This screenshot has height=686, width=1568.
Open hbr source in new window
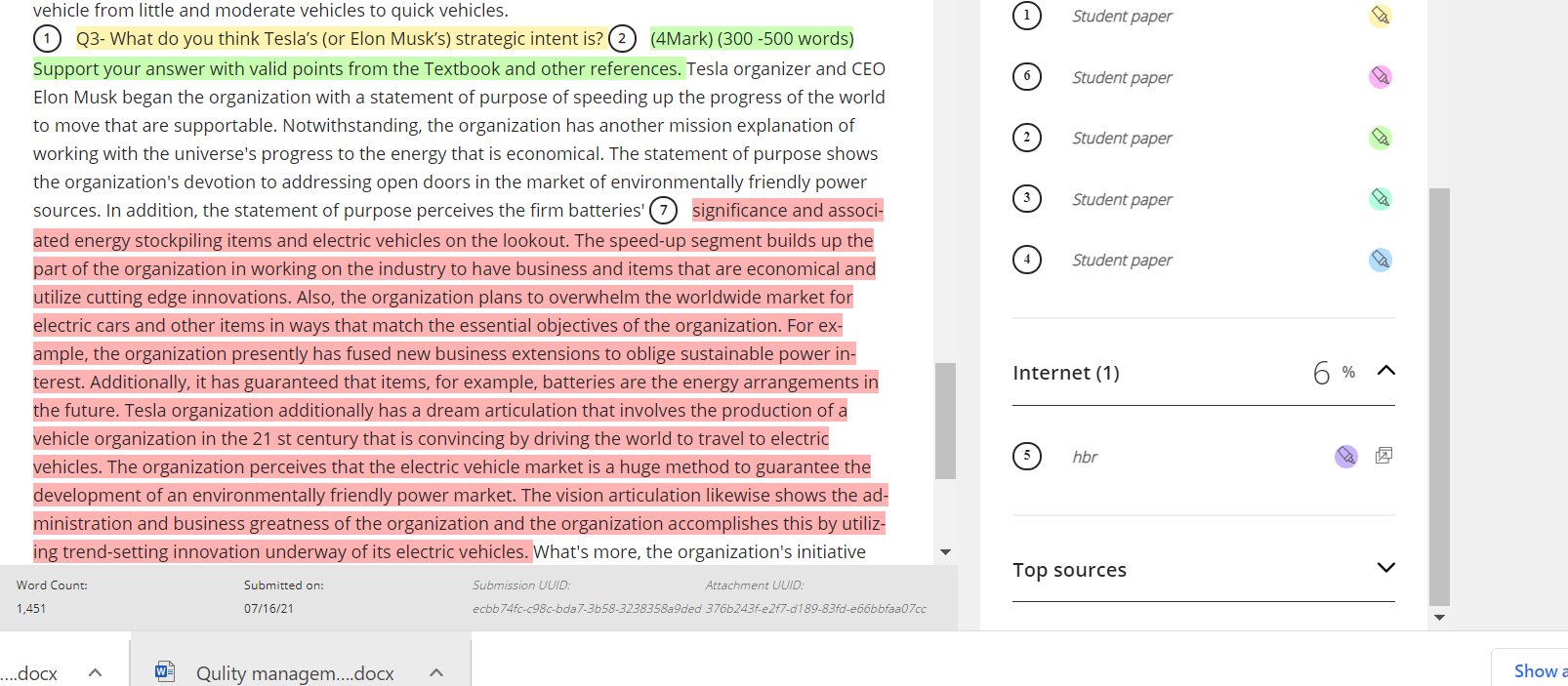tap(1383, 456)
